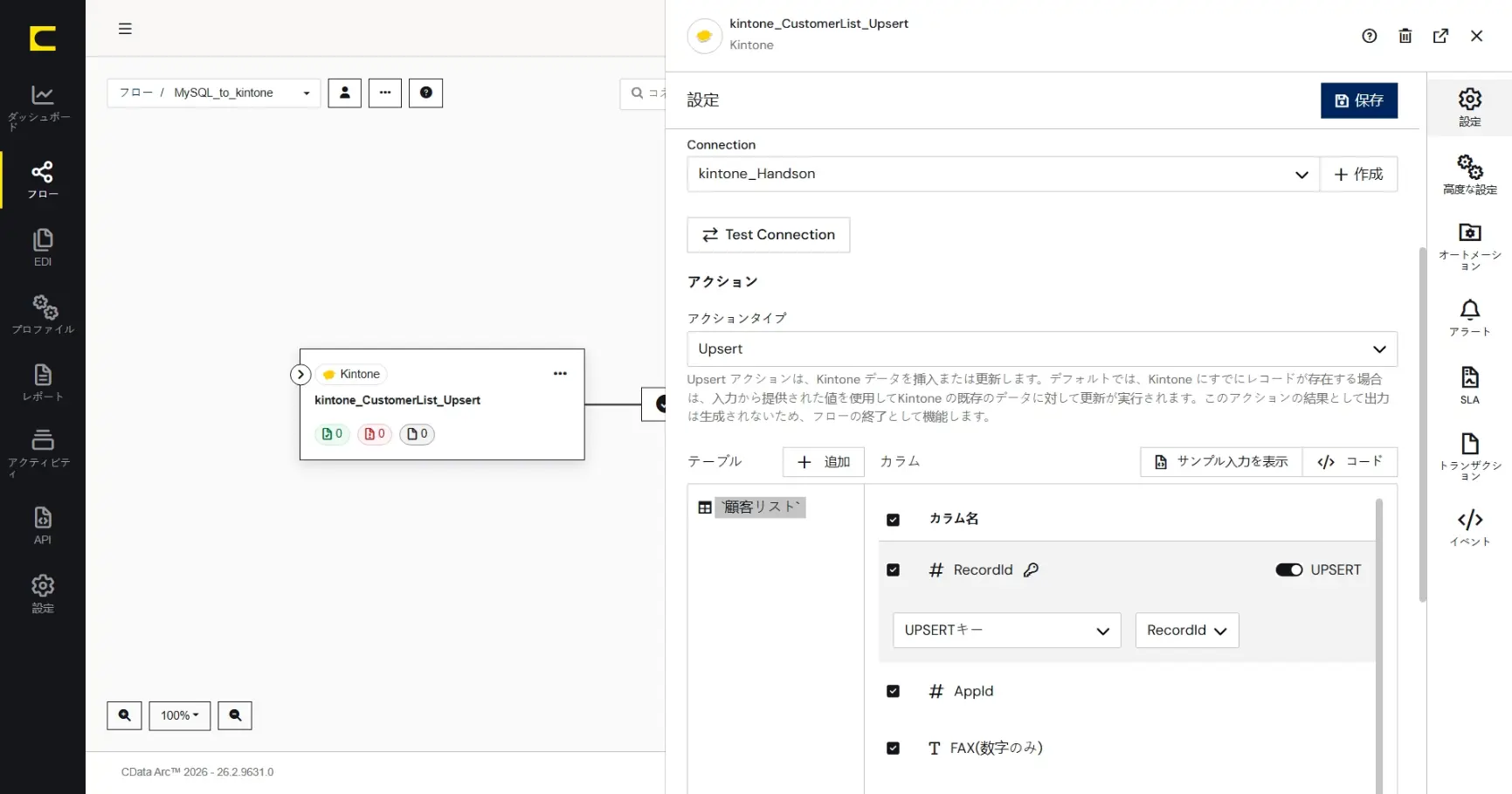Viewport: 1512px width, 794px height.
Task: Click the Kintone label badge on node
Action: 352,374
